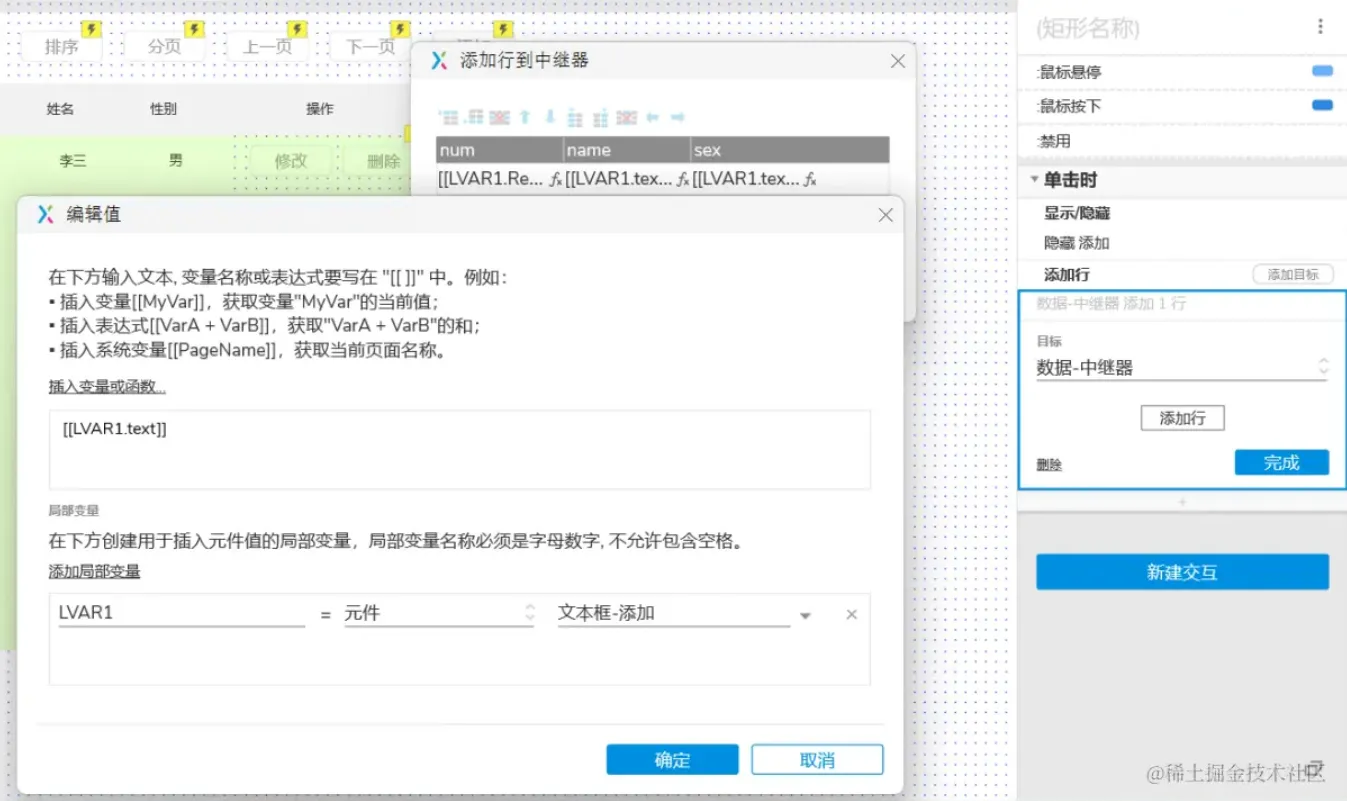Click move row up arrow icon

pos(525,117)
